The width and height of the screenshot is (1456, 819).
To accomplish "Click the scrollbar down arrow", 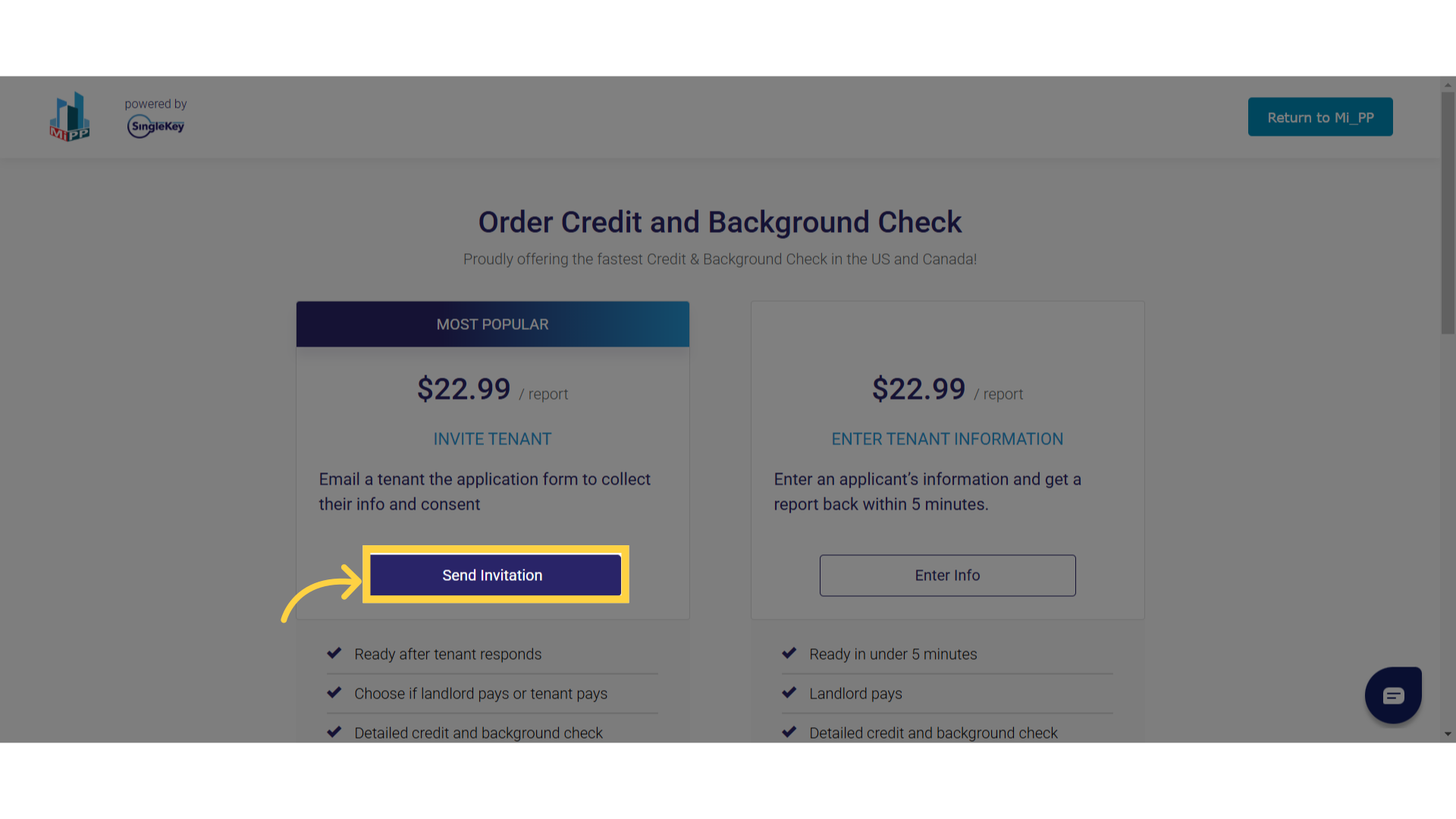I will pos(1448,734).
